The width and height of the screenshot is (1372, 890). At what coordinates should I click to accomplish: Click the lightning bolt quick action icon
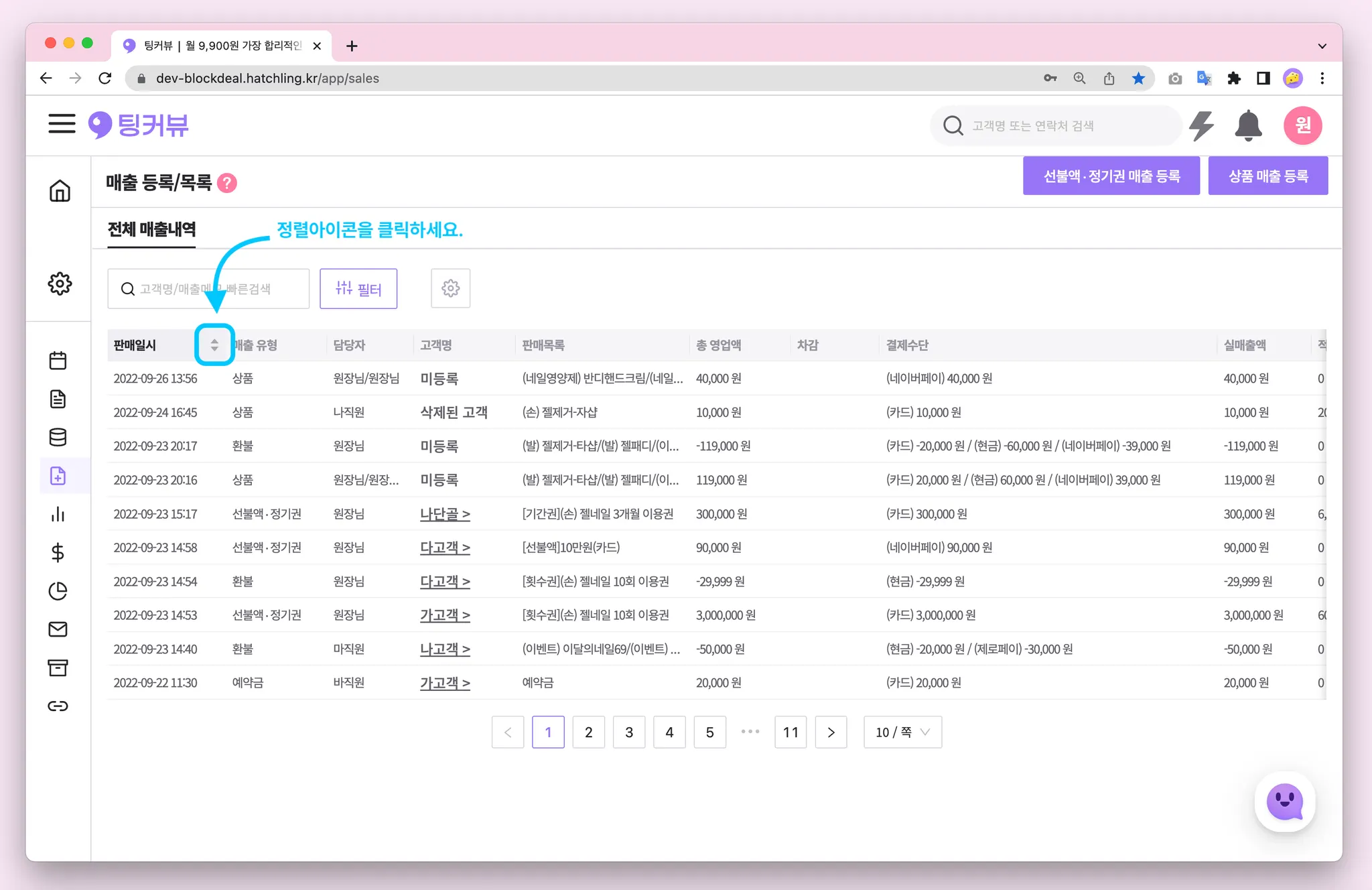[1202, 125]
